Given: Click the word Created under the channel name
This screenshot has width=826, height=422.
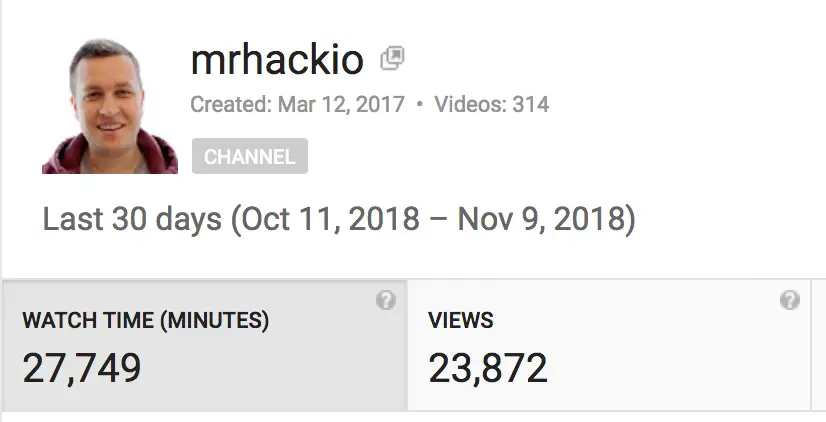Looking at the screenshot, I should tap(226, 105).
